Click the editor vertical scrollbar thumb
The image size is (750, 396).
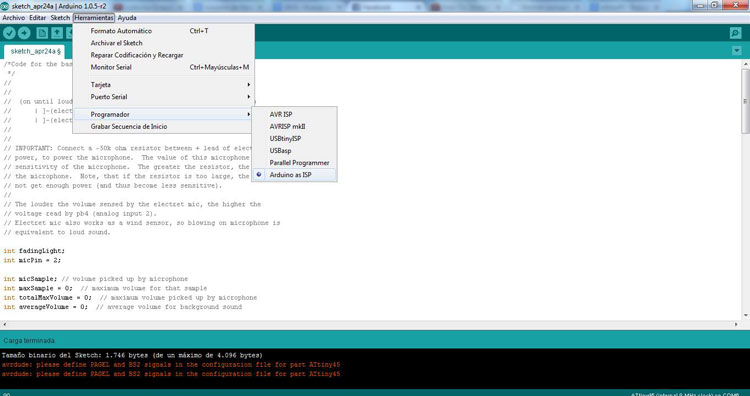coord(746,101)
